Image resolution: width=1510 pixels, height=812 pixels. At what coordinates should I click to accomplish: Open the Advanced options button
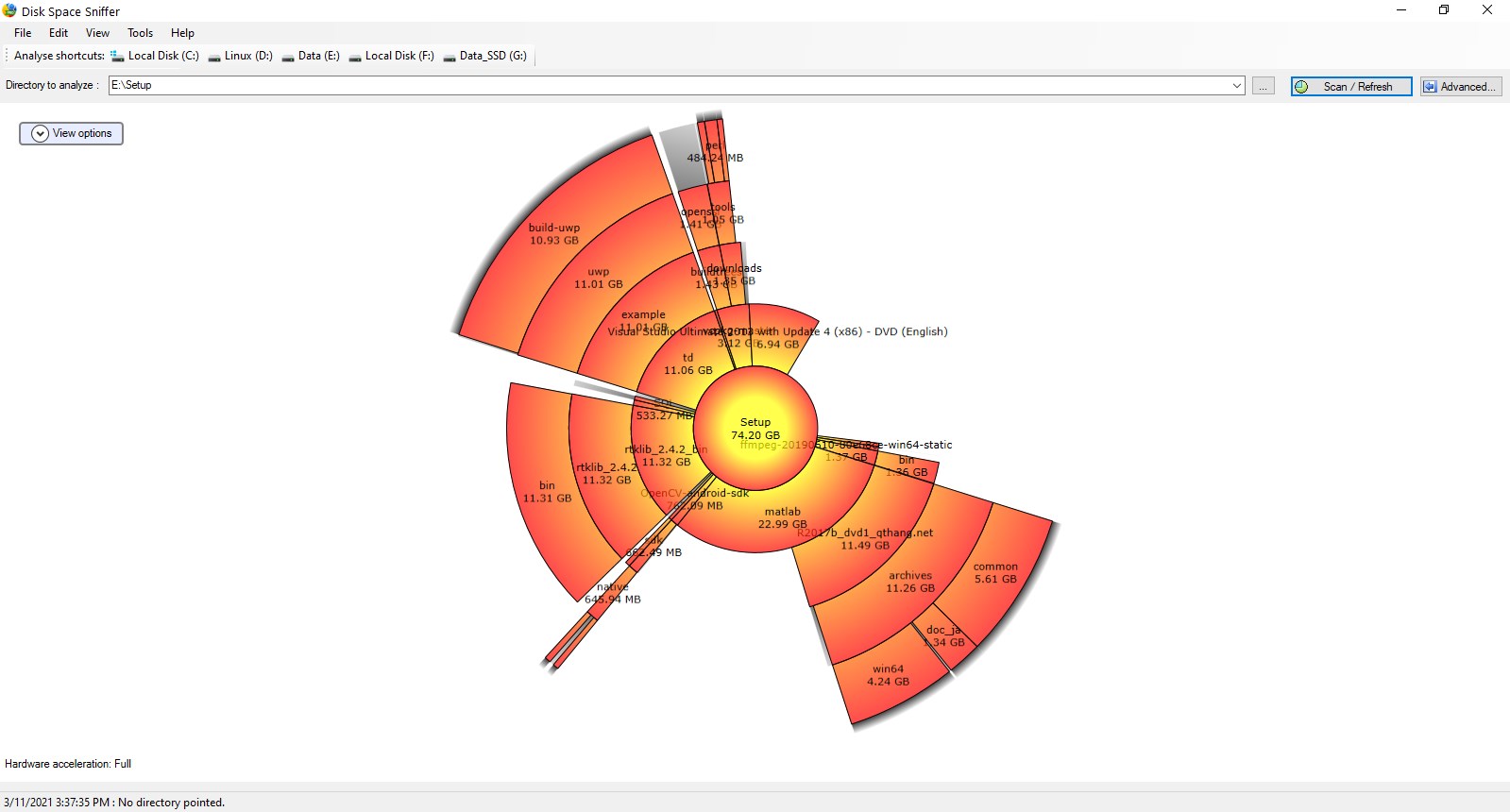click(1461, 87)
